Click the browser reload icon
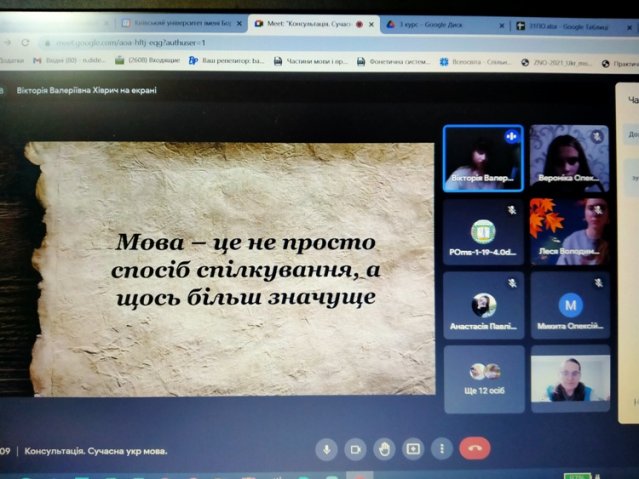The image size is (639, 479). coord(25,42)
